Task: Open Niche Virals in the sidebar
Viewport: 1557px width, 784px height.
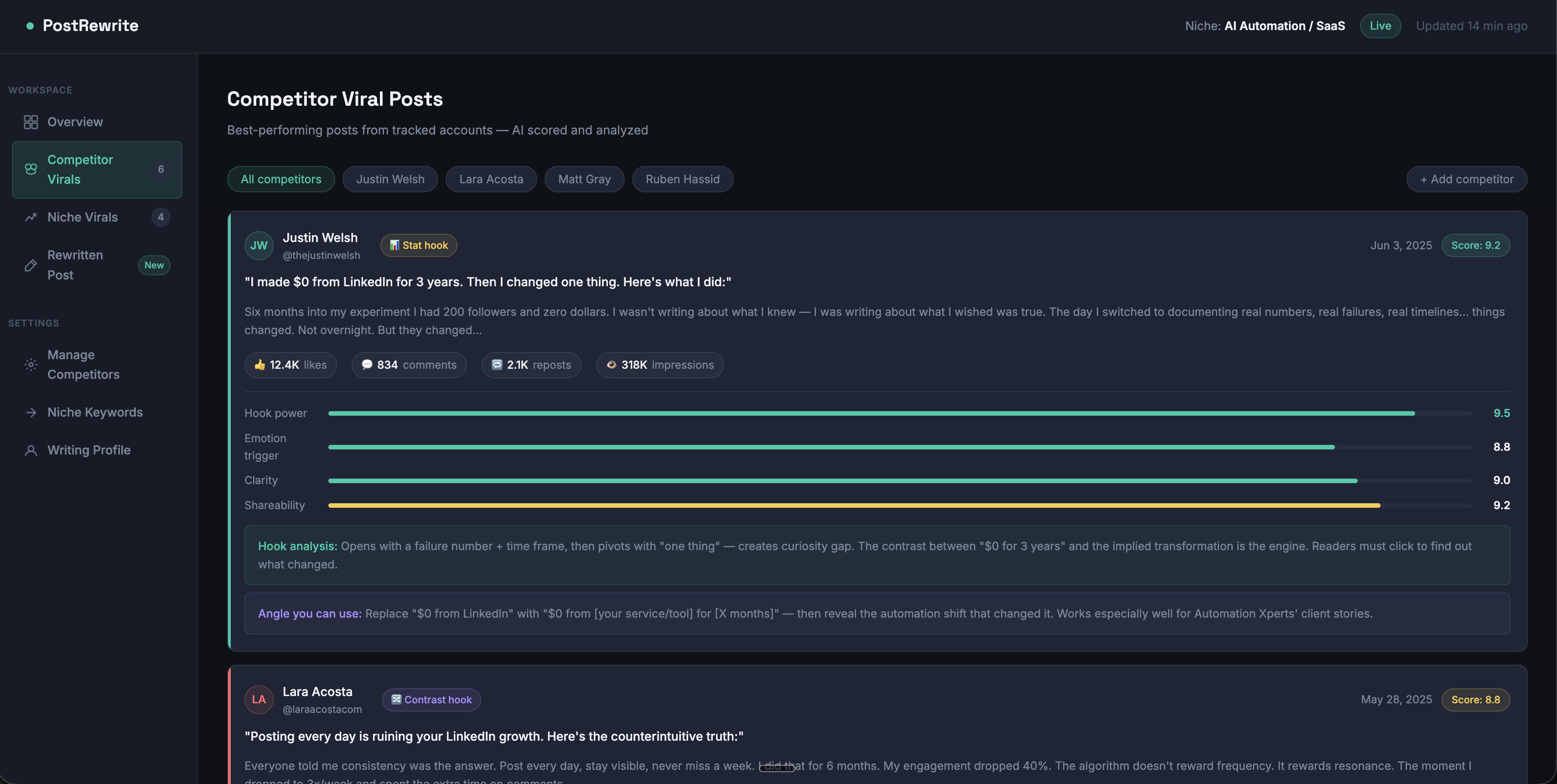Action: pyautogui.click(x=97, y=217)
